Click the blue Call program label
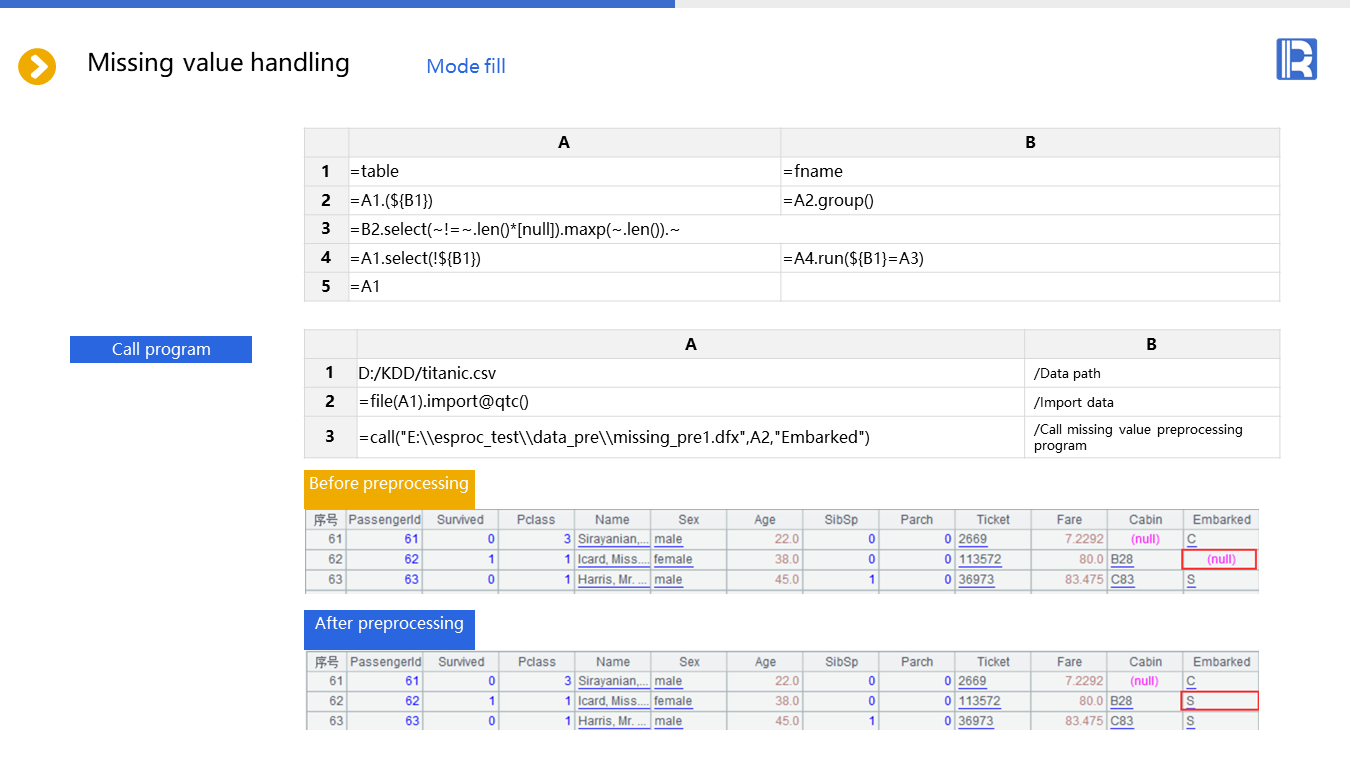 coord(161,349)
